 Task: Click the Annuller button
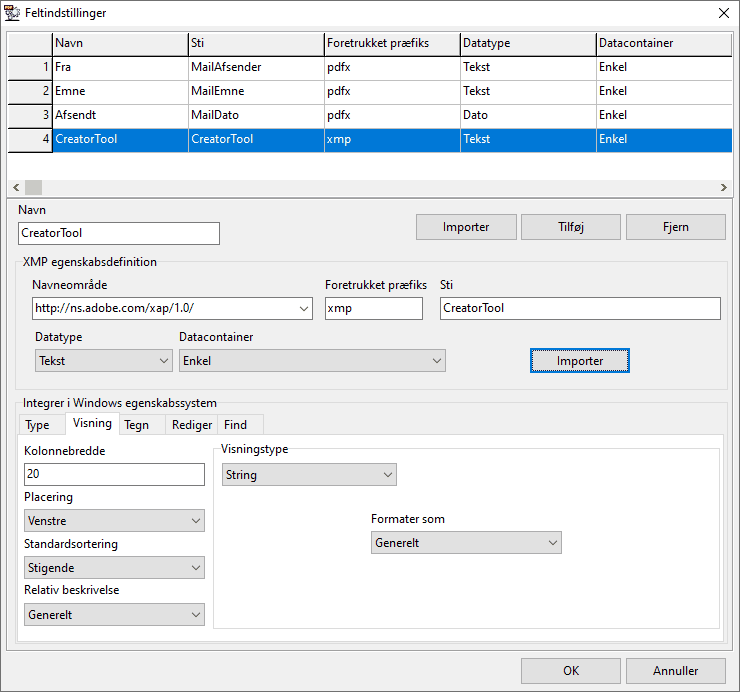675,671
